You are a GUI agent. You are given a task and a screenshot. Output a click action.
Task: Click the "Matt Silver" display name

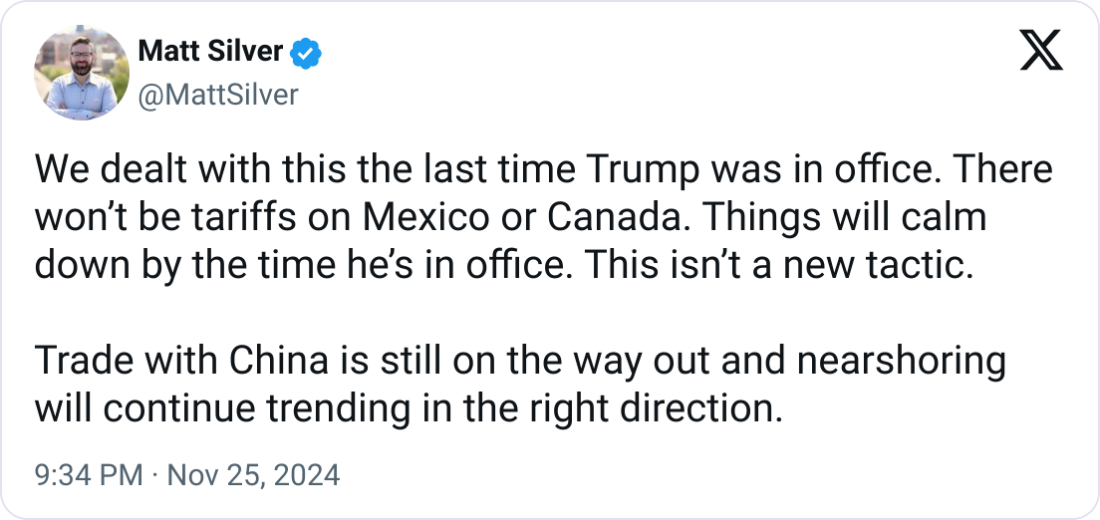pyautogui.click(x=210, y=52)
